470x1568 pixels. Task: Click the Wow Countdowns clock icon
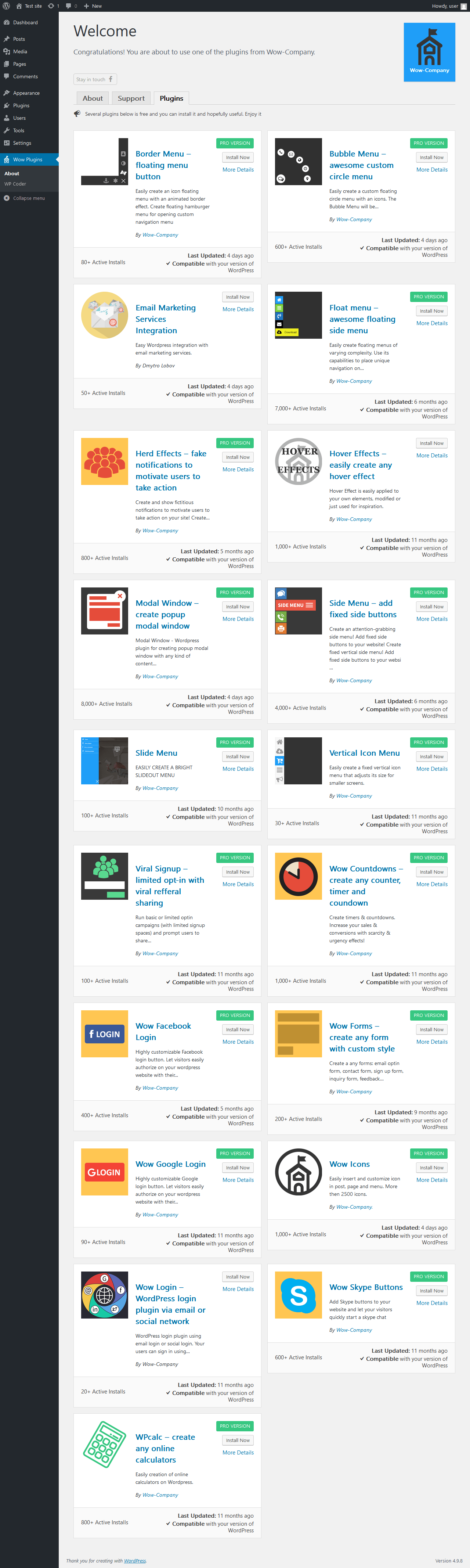(x=299, y=877)
